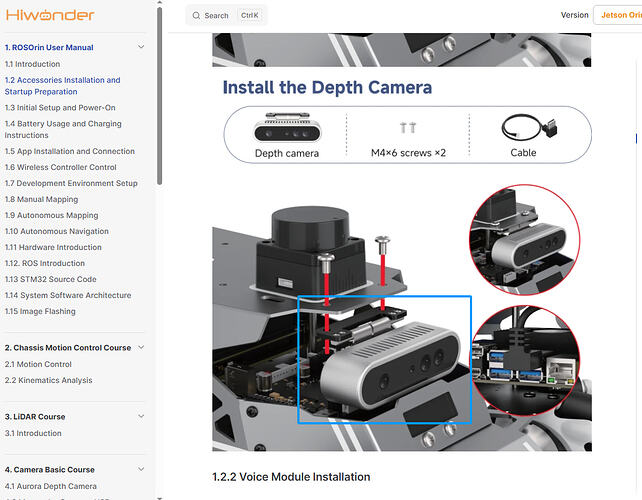Image resolution: width=642 pixels, height=500 pixels.
Task: Select 1.7 Development Environment Setup
Action: point(71,183)
